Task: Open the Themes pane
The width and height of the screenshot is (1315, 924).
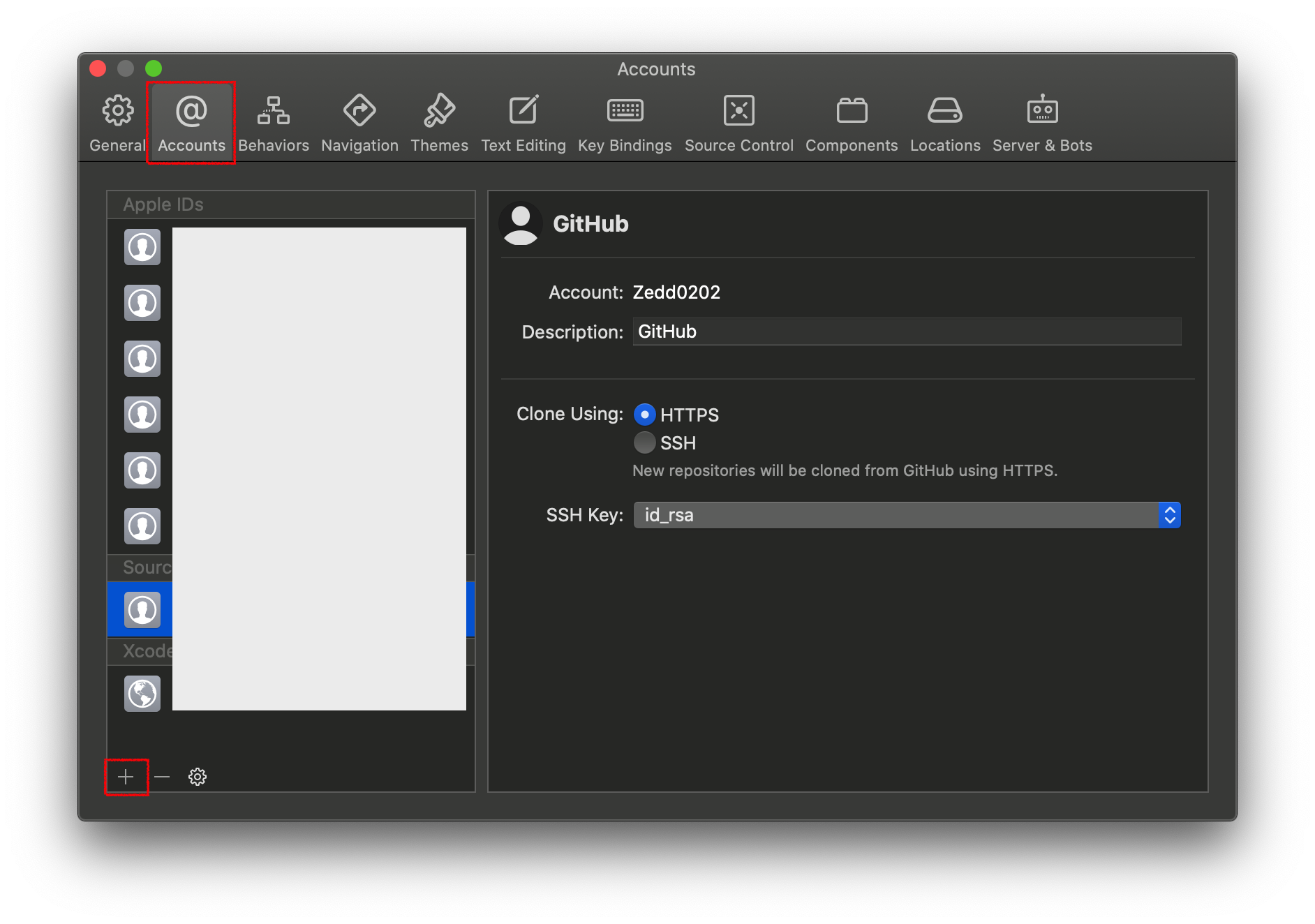Action: coord(439,124)
